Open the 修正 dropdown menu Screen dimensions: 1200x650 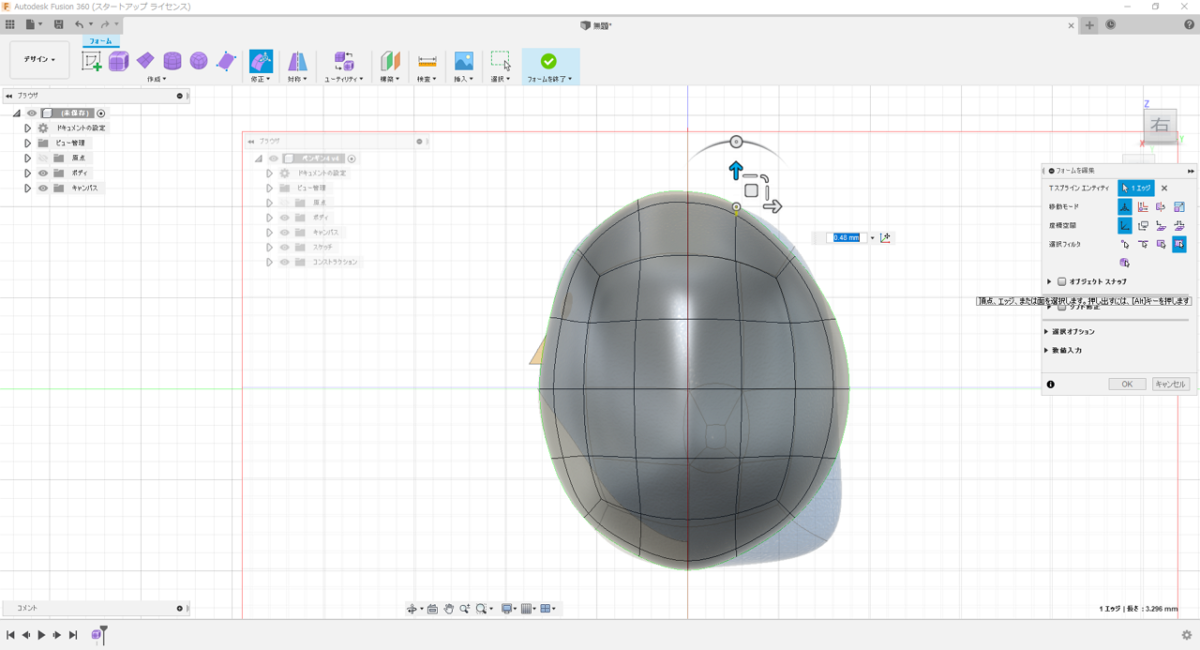tap(261, 78)
